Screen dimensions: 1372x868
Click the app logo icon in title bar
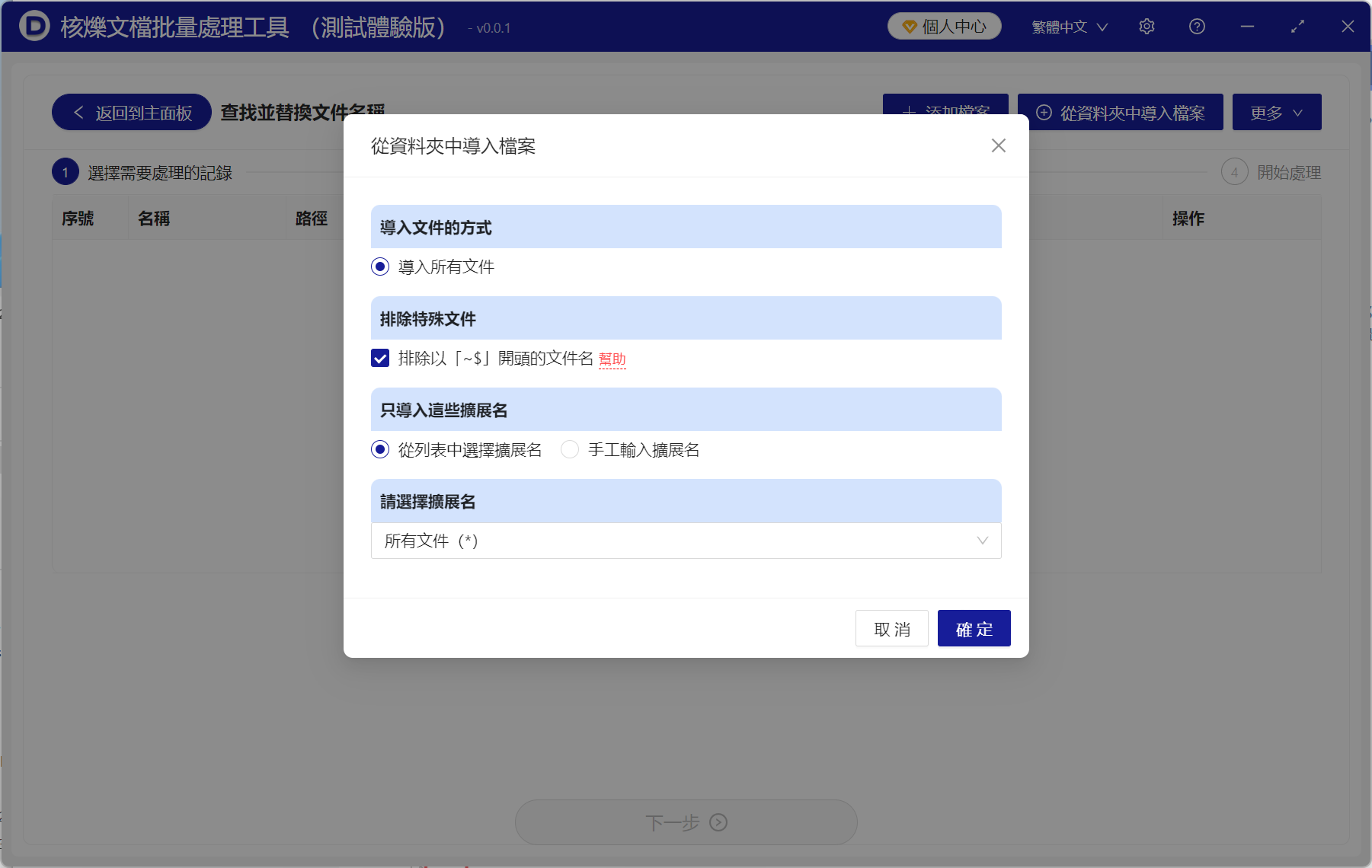pos(34,27)
